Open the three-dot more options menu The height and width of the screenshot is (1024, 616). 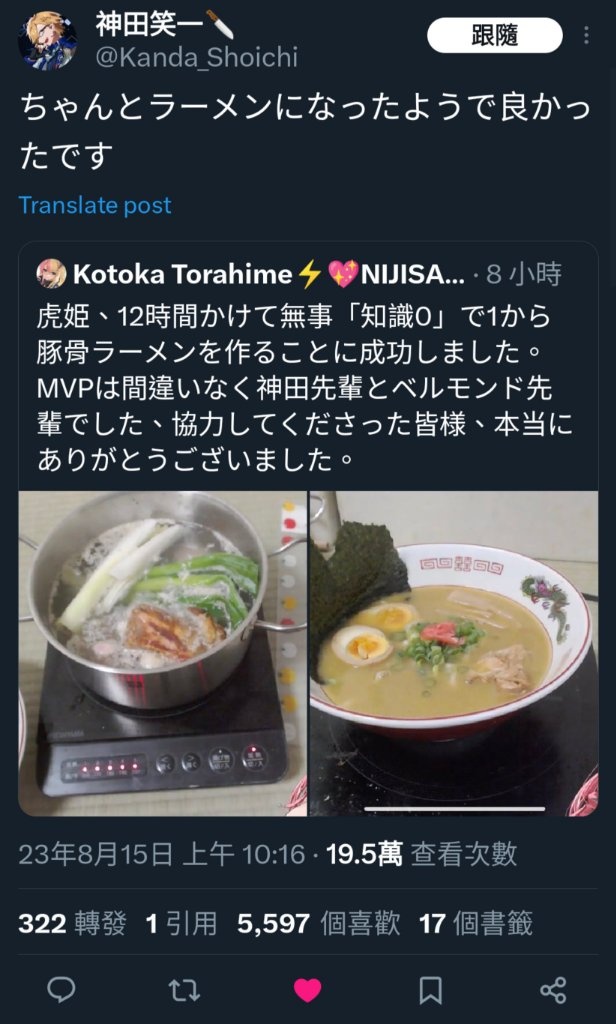(x=587, y=35)
